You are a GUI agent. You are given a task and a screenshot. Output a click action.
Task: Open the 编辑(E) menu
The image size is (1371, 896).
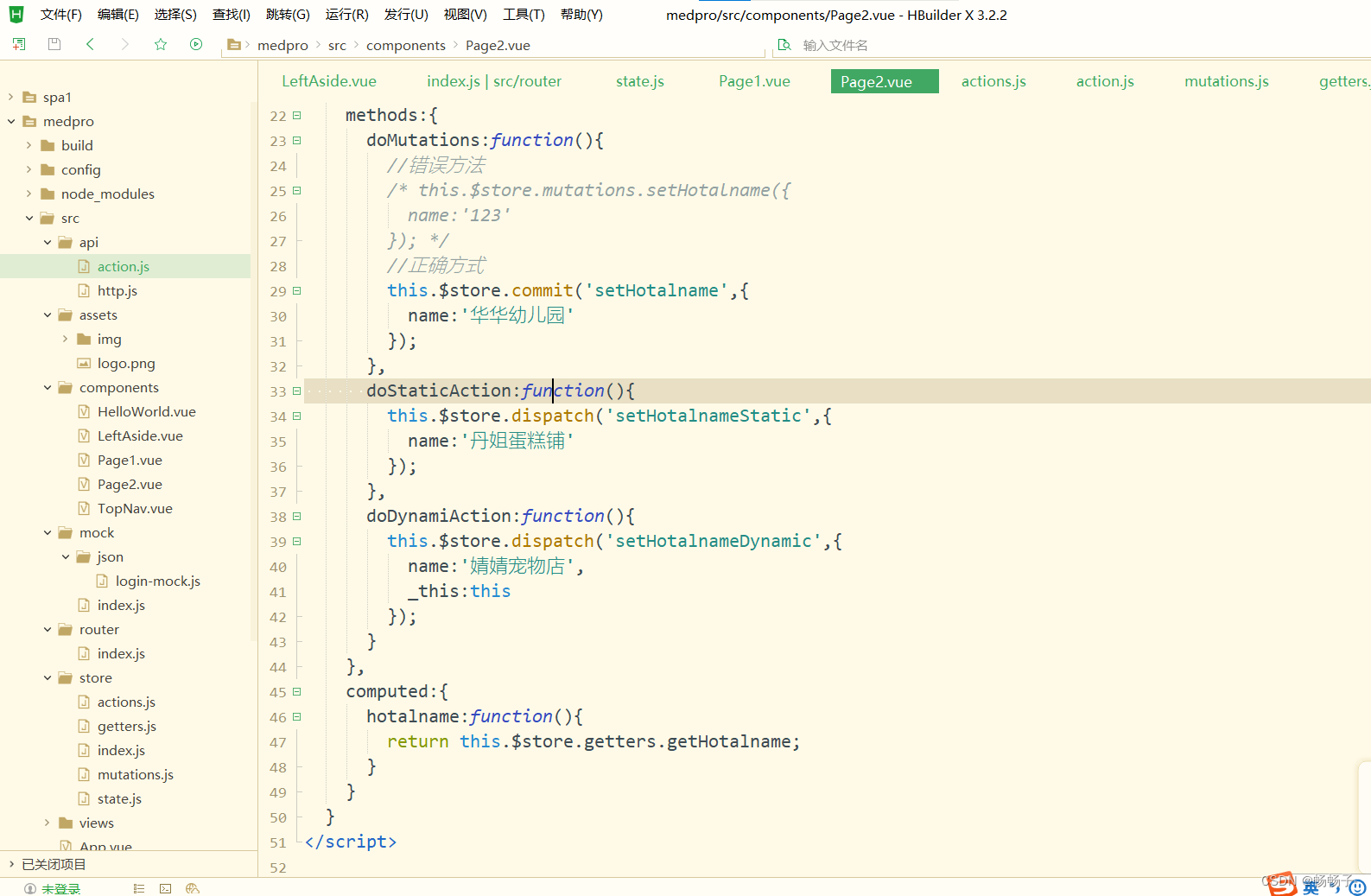tap(118, 15)
